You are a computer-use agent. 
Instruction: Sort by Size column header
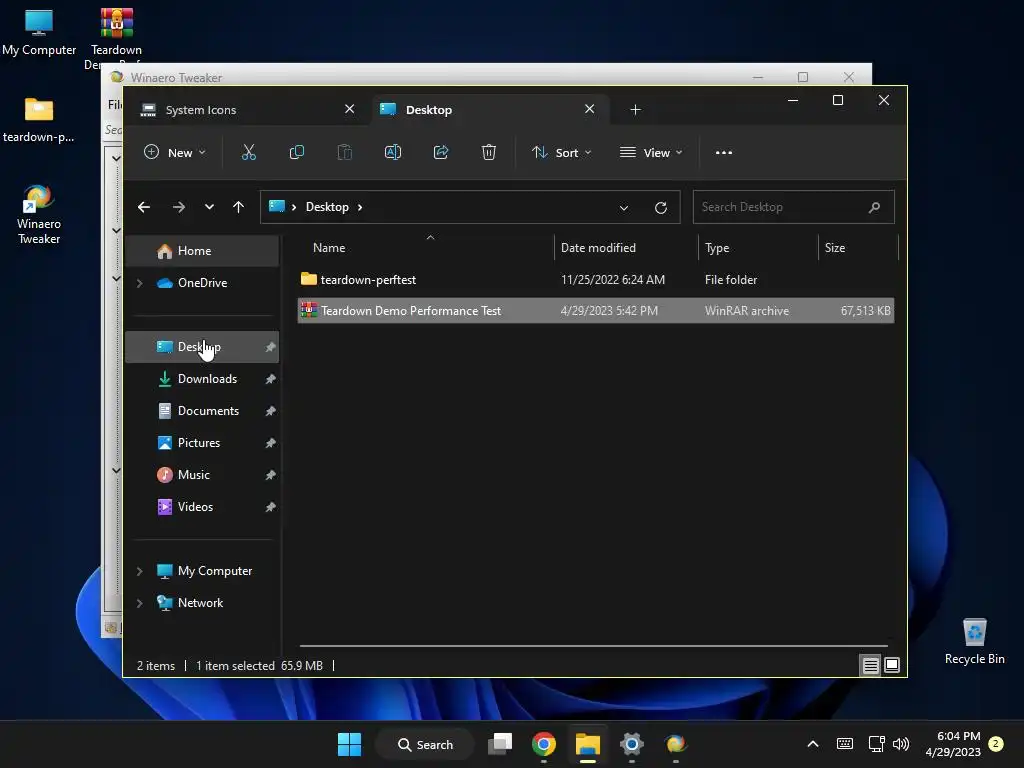tap(858, 248)
